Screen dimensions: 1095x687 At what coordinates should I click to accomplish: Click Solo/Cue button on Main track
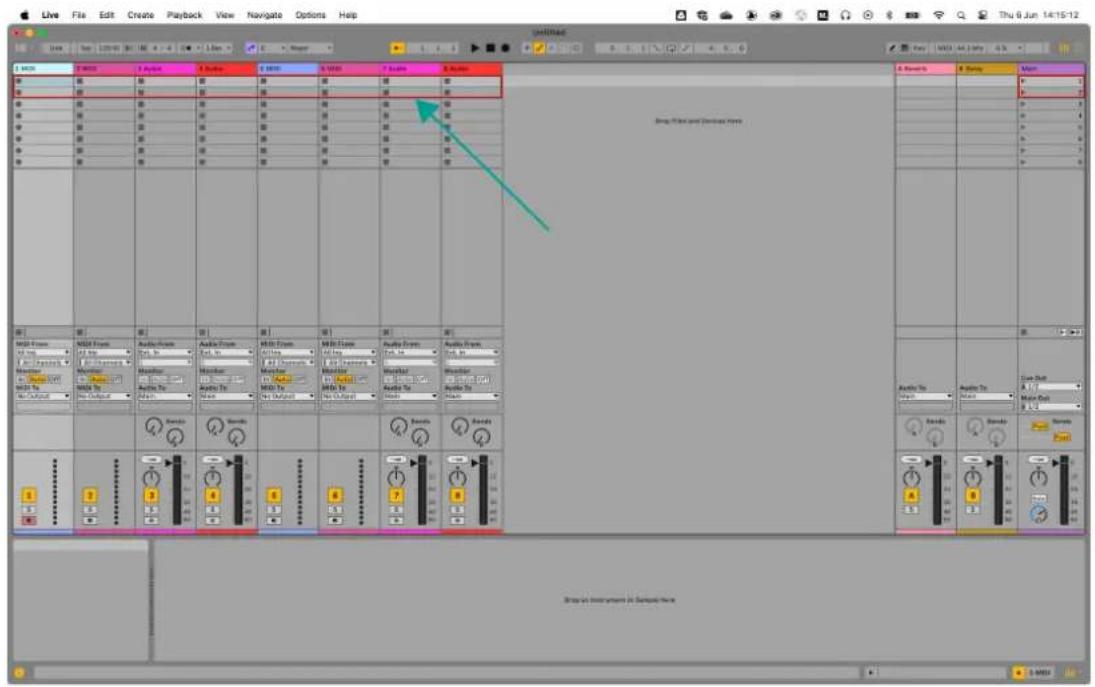coord(1038,498)
